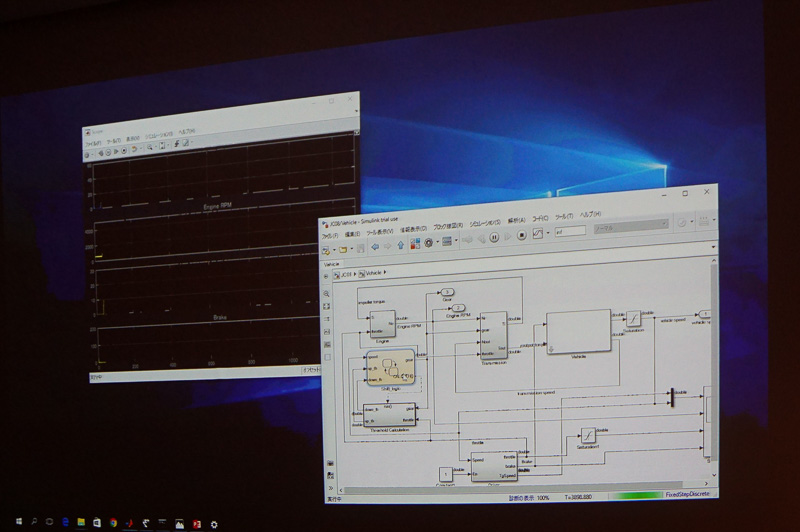Navigate back with blue left arrow
The height and width of the screenshot is (532, 800).
coord(375,246)
